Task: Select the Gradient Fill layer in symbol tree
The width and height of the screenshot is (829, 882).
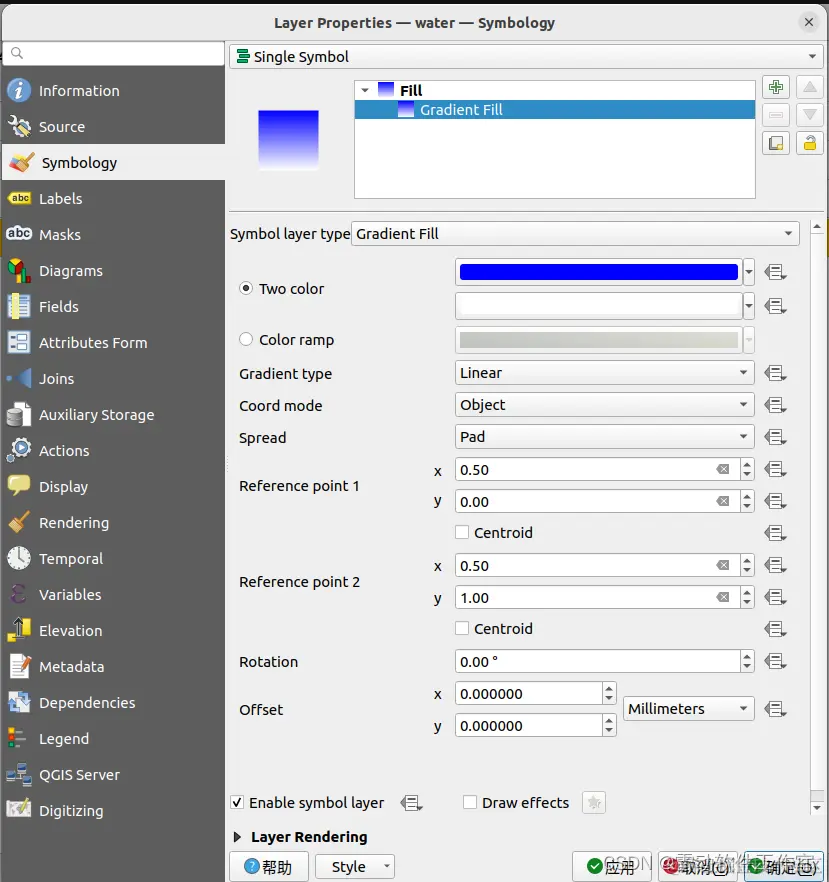Action: [554, 110]
